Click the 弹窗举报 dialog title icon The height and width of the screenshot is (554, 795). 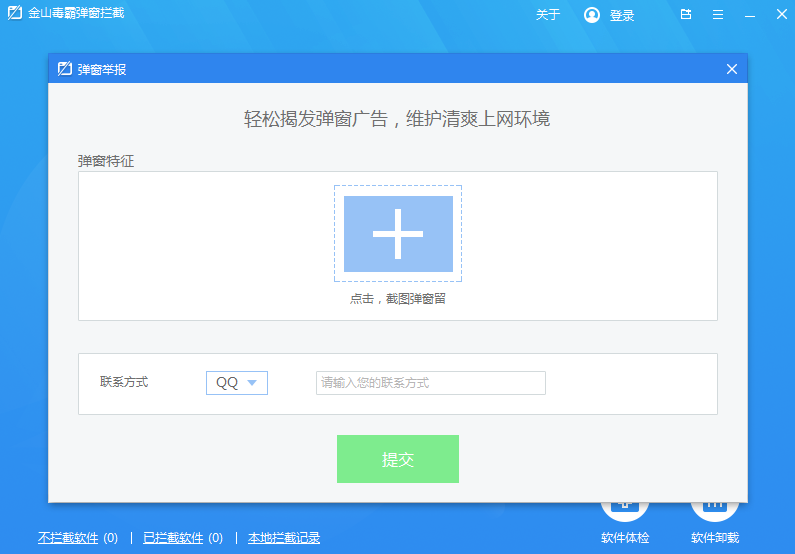coord(65,69)
